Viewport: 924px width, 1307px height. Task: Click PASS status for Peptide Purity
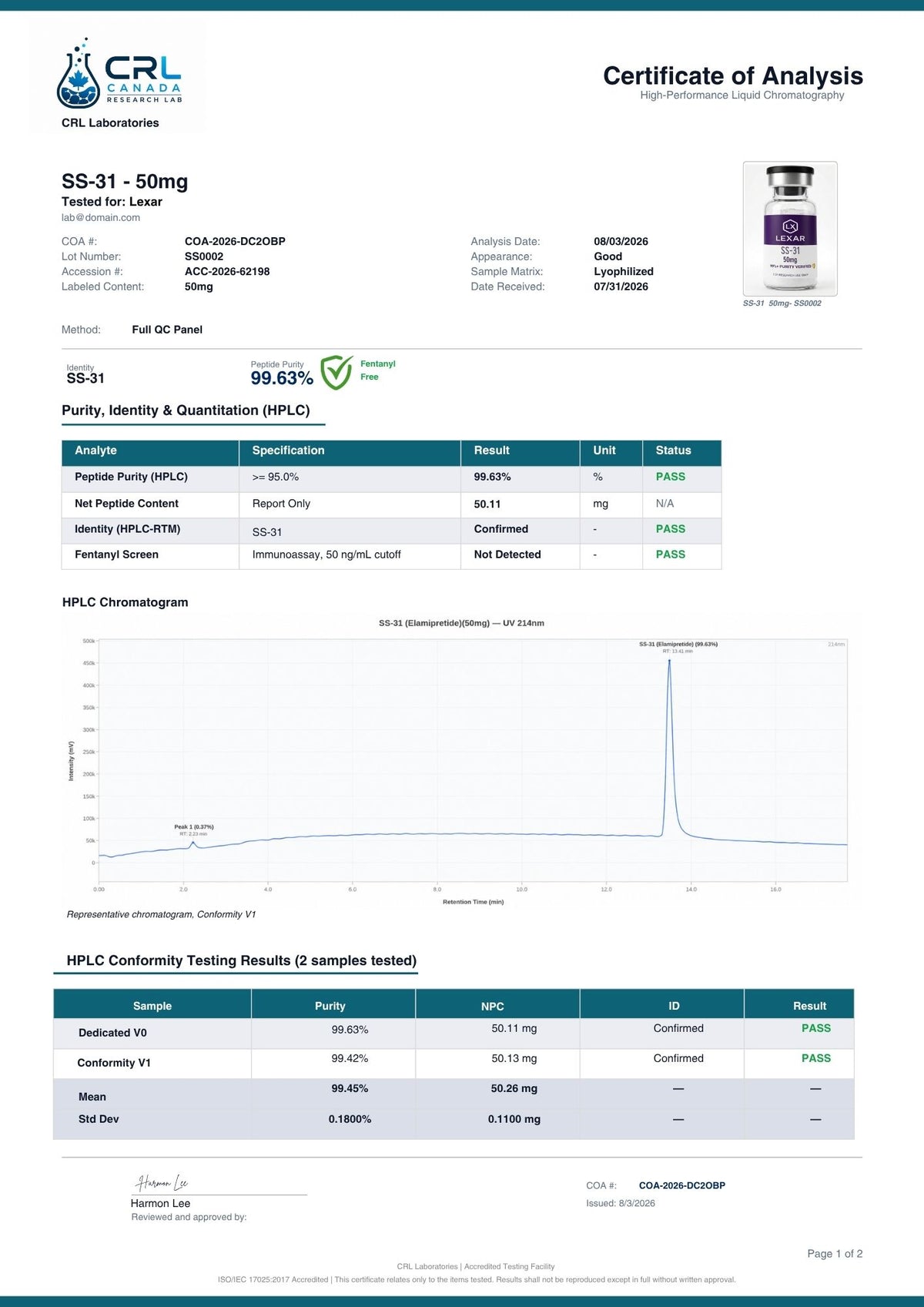pos(671,477)
